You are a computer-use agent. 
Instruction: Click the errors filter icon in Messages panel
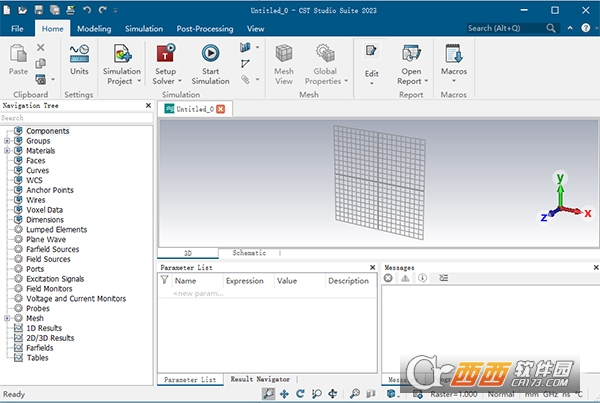coord(388,278)
